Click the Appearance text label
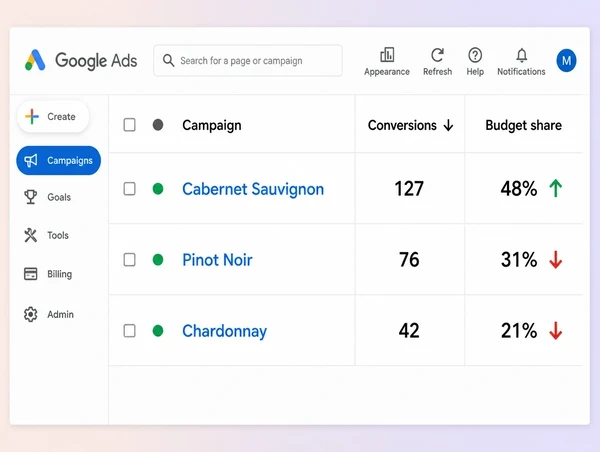600x452 pixels. click(x=387, y=72)
